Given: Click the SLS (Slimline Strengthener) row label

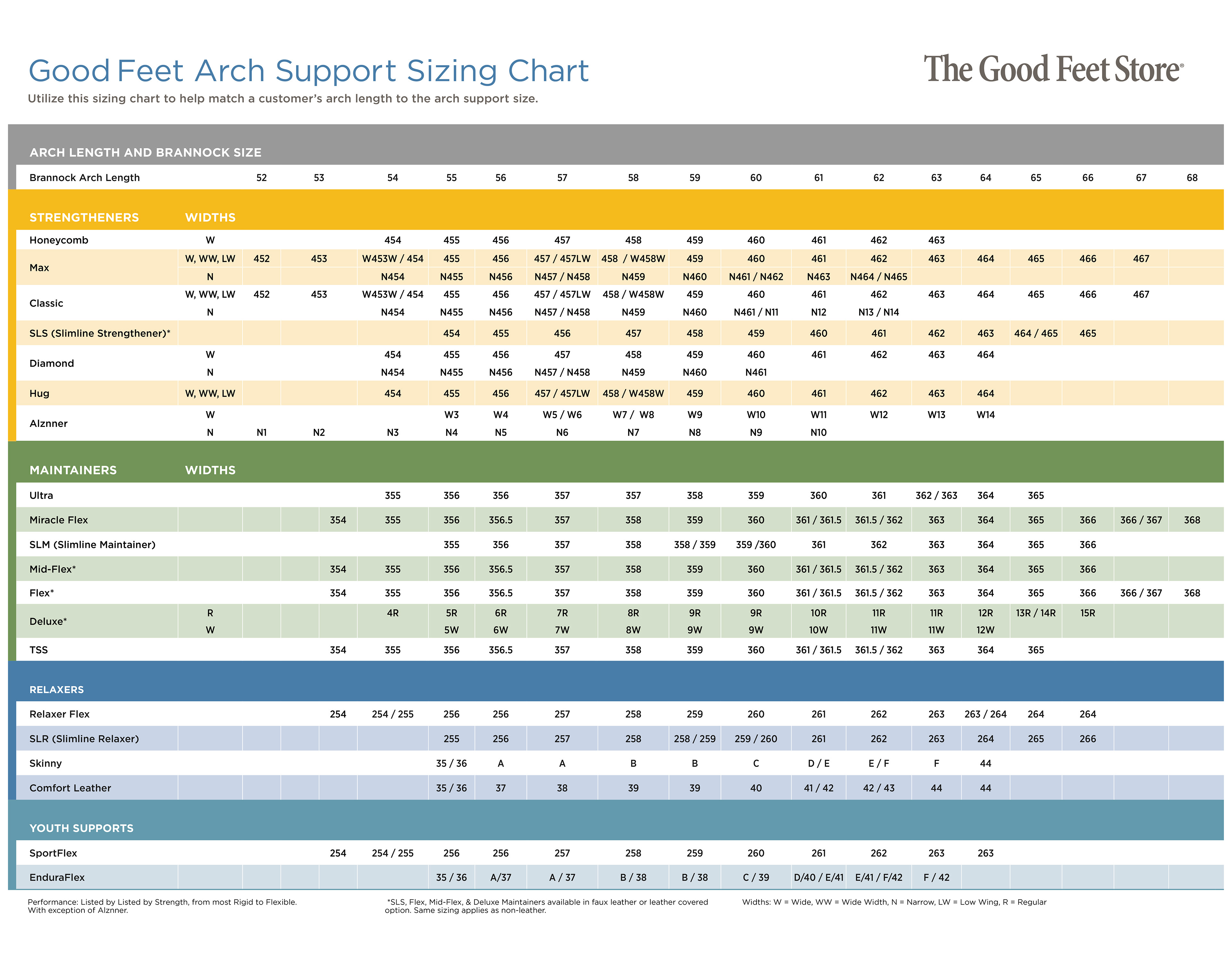Looking at the screenshot, I should click(x=99, y=334).
